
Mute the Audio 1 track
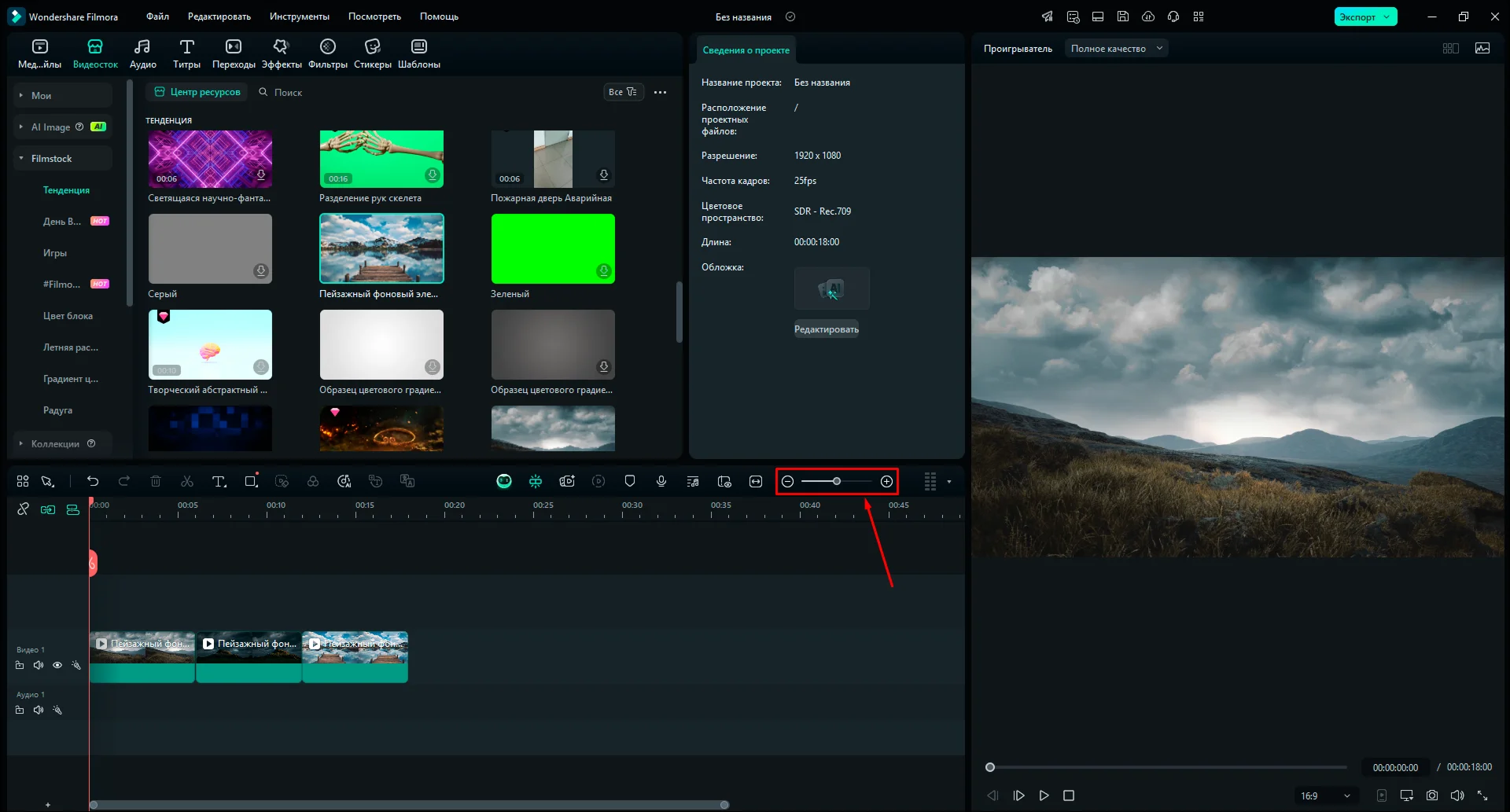(x=39, y=710)
